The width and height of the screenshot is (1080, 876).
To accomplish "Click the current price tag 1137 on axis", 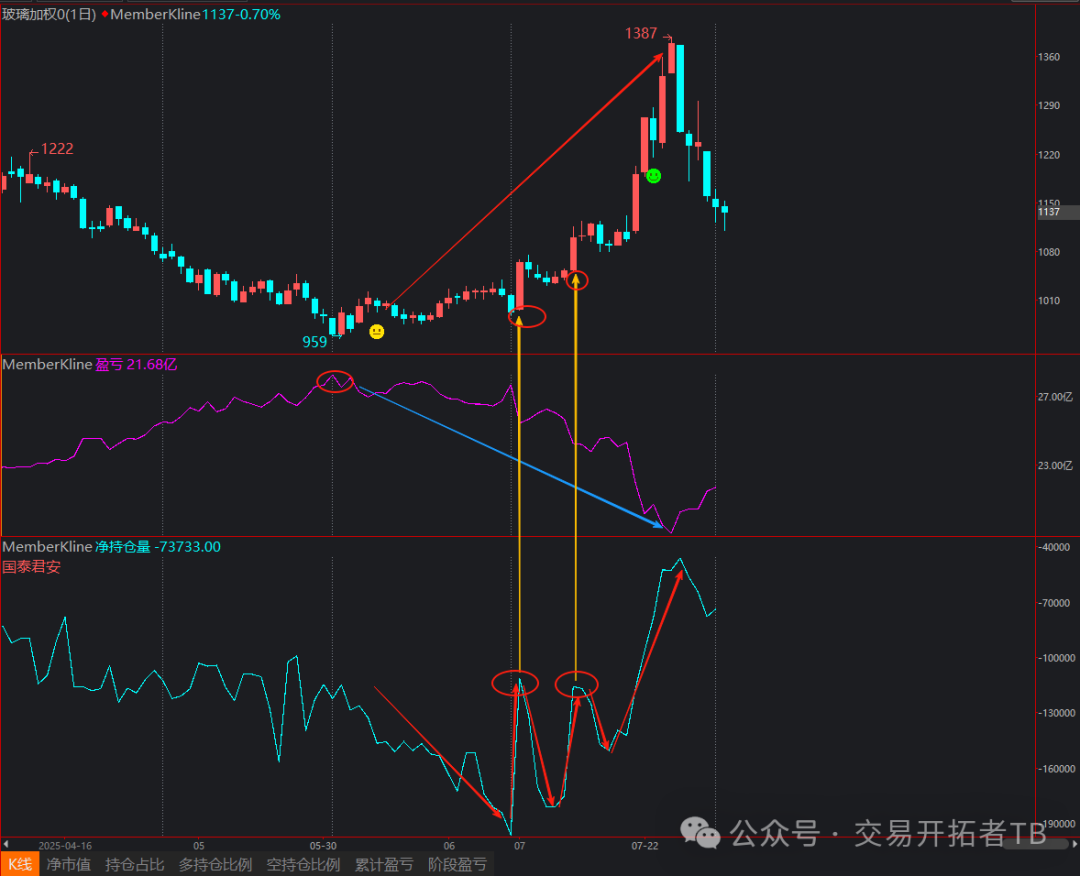I will pyautogui.click(x=1057, y=212).
